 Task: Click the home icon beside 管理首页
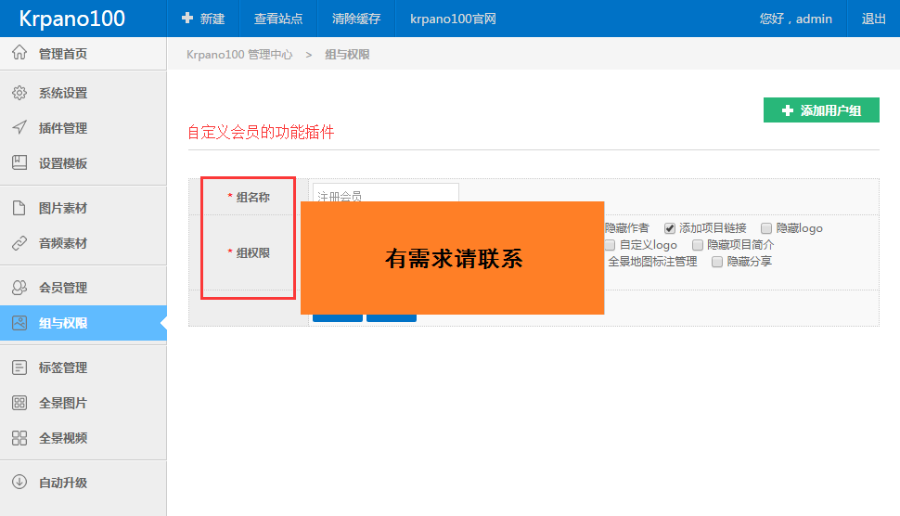coord(20,52)
